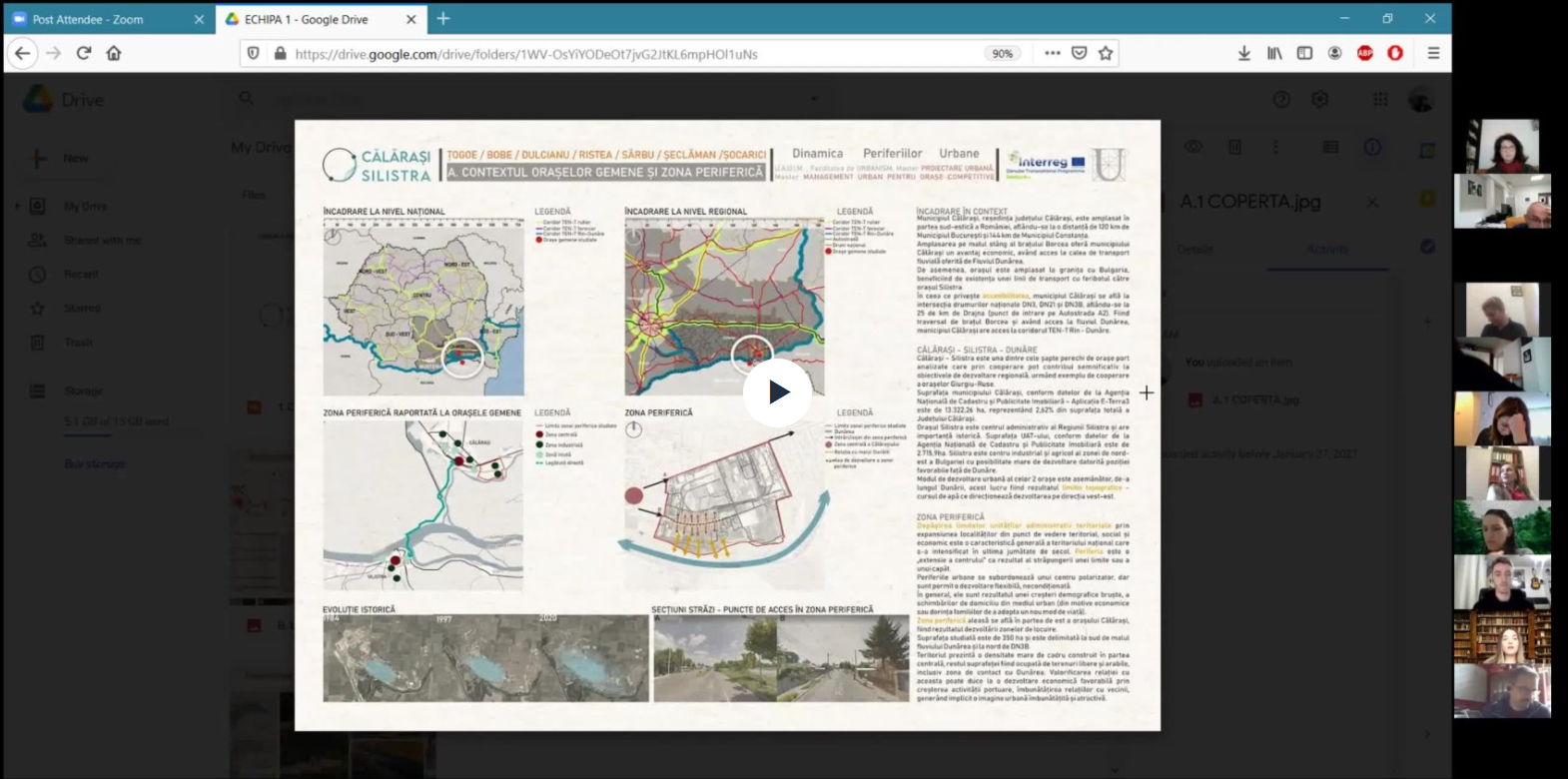The image size is (1568, 779).
Task: Reload the current page
Action: [x=84, y=53]
